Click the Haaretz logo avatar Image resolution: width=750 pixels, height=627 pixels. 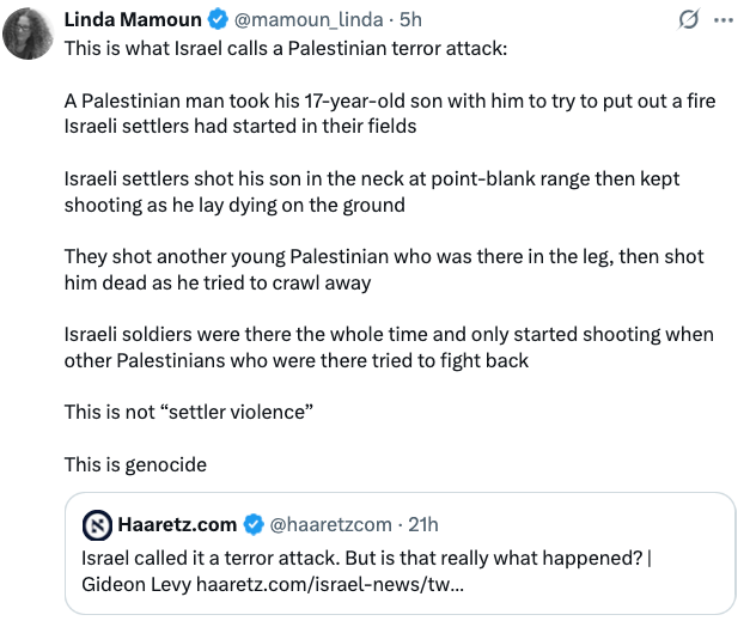click(x=98, y=525)
